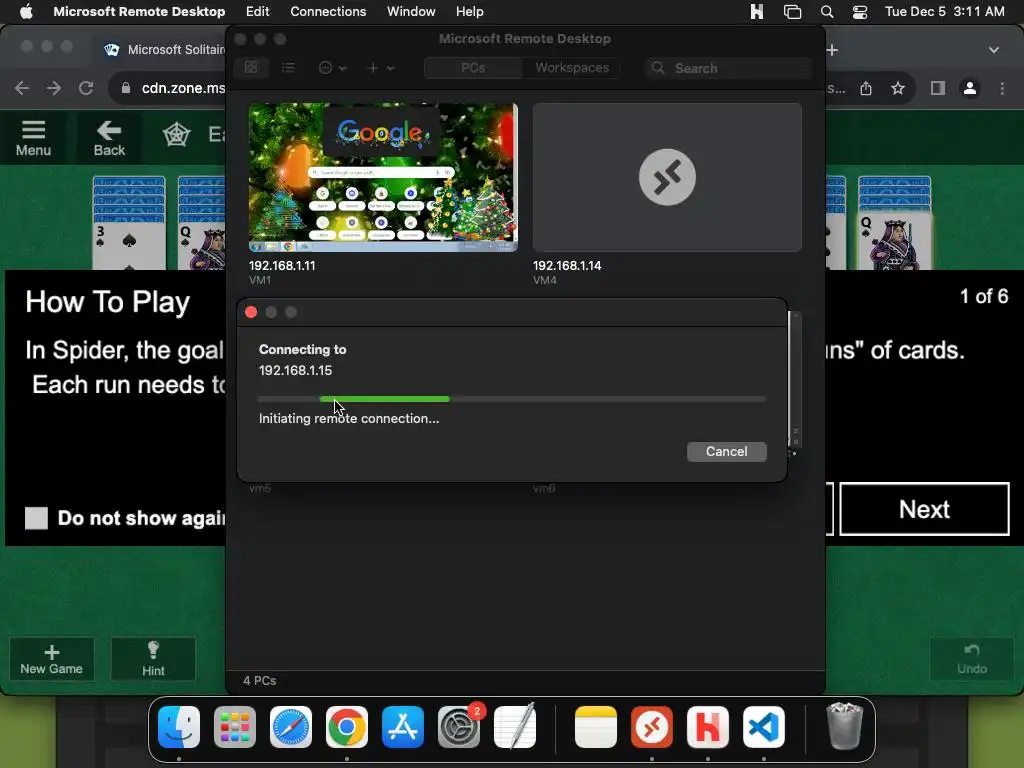Open the Help menu
Viewport: 1024px width, 768px height.
(469, 11)
